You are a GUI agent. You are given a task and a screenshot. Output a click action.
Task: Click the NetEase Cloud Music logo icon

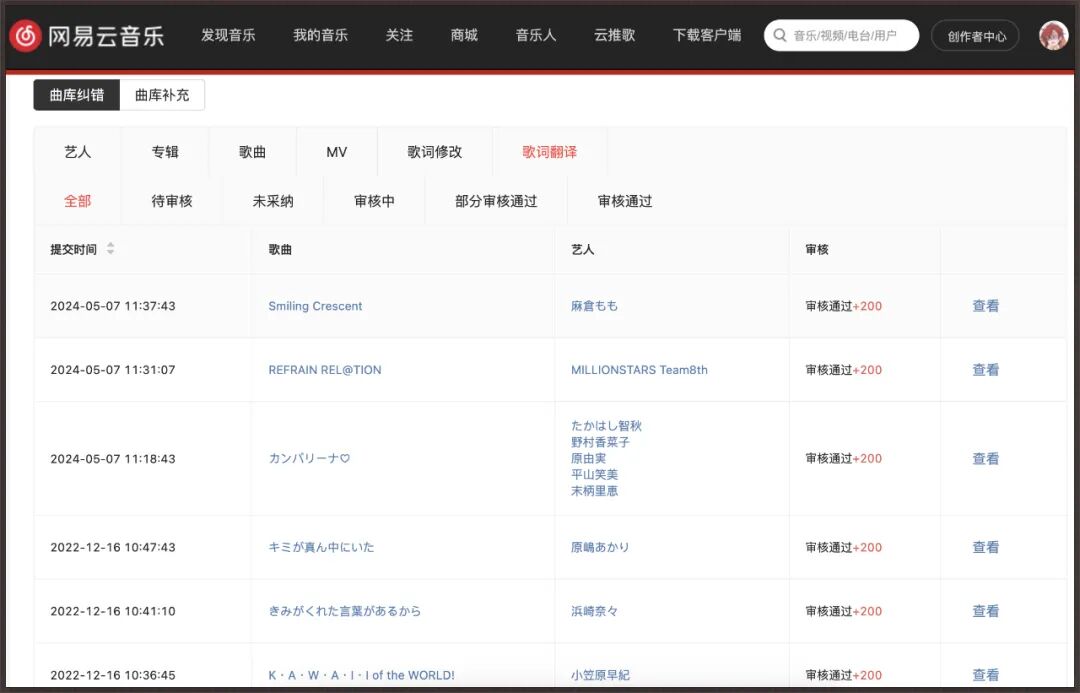point(25,35)
